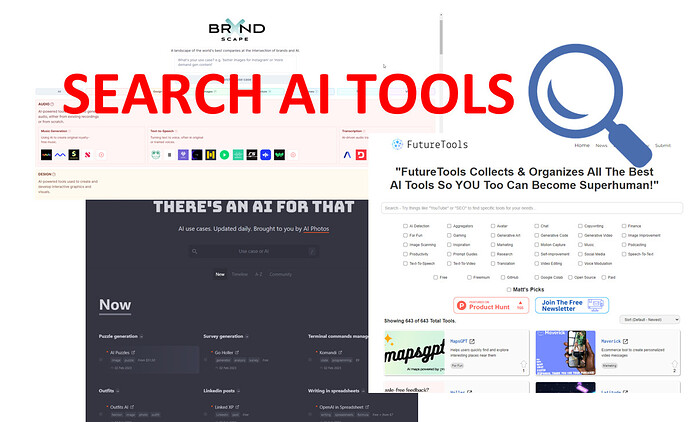Open the black rainbow-wave Music Generation icon
Viewport: 690px width, 422px height.
(x=46, y=155)
